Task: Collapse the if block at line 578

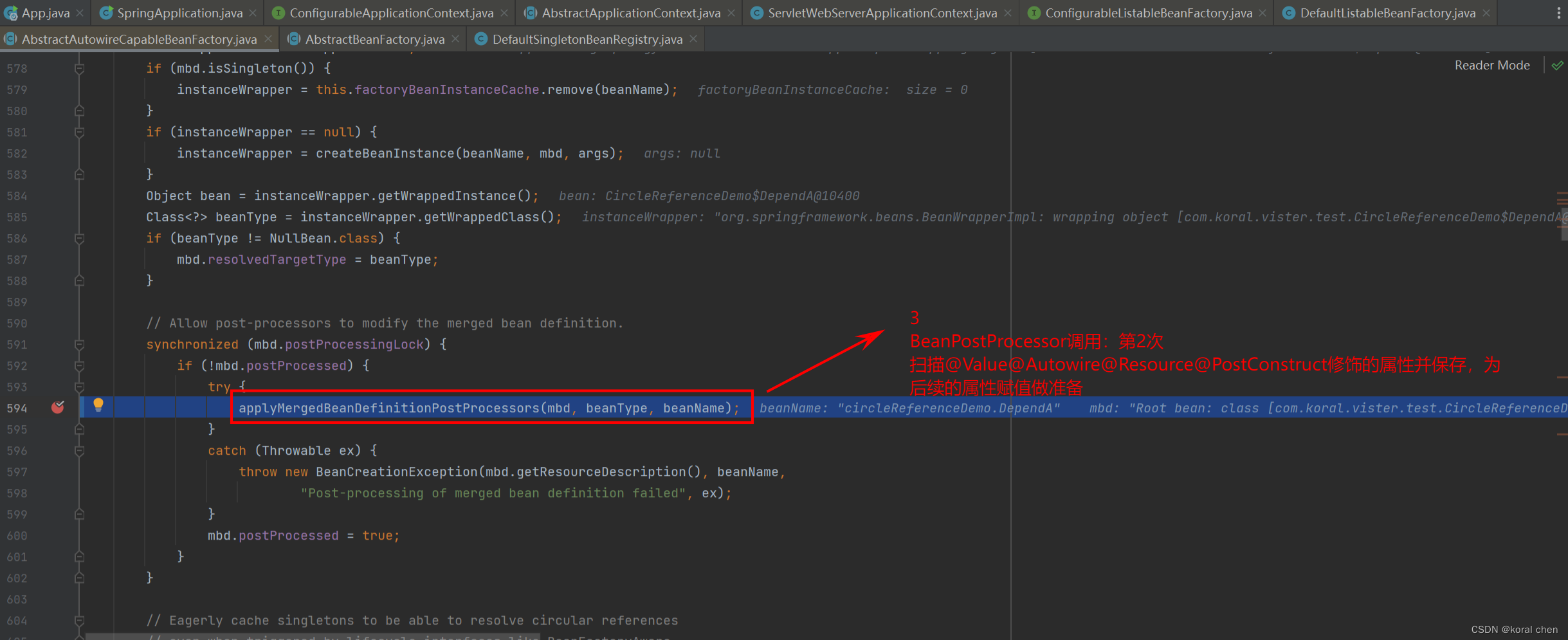Action: coord(79,68)
